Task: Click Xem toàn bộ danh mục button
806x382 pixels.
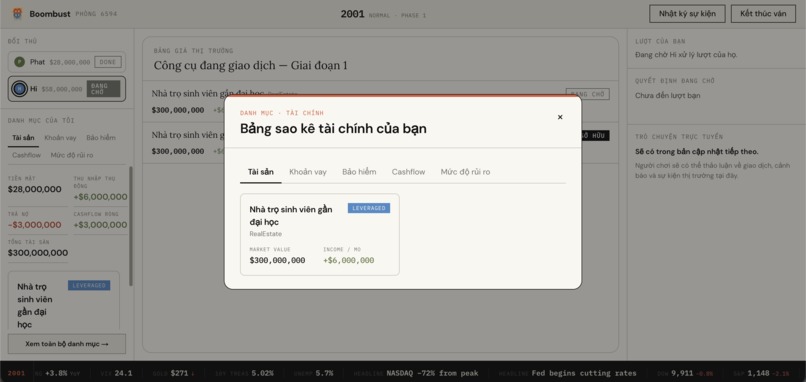Action: [67, 344]
